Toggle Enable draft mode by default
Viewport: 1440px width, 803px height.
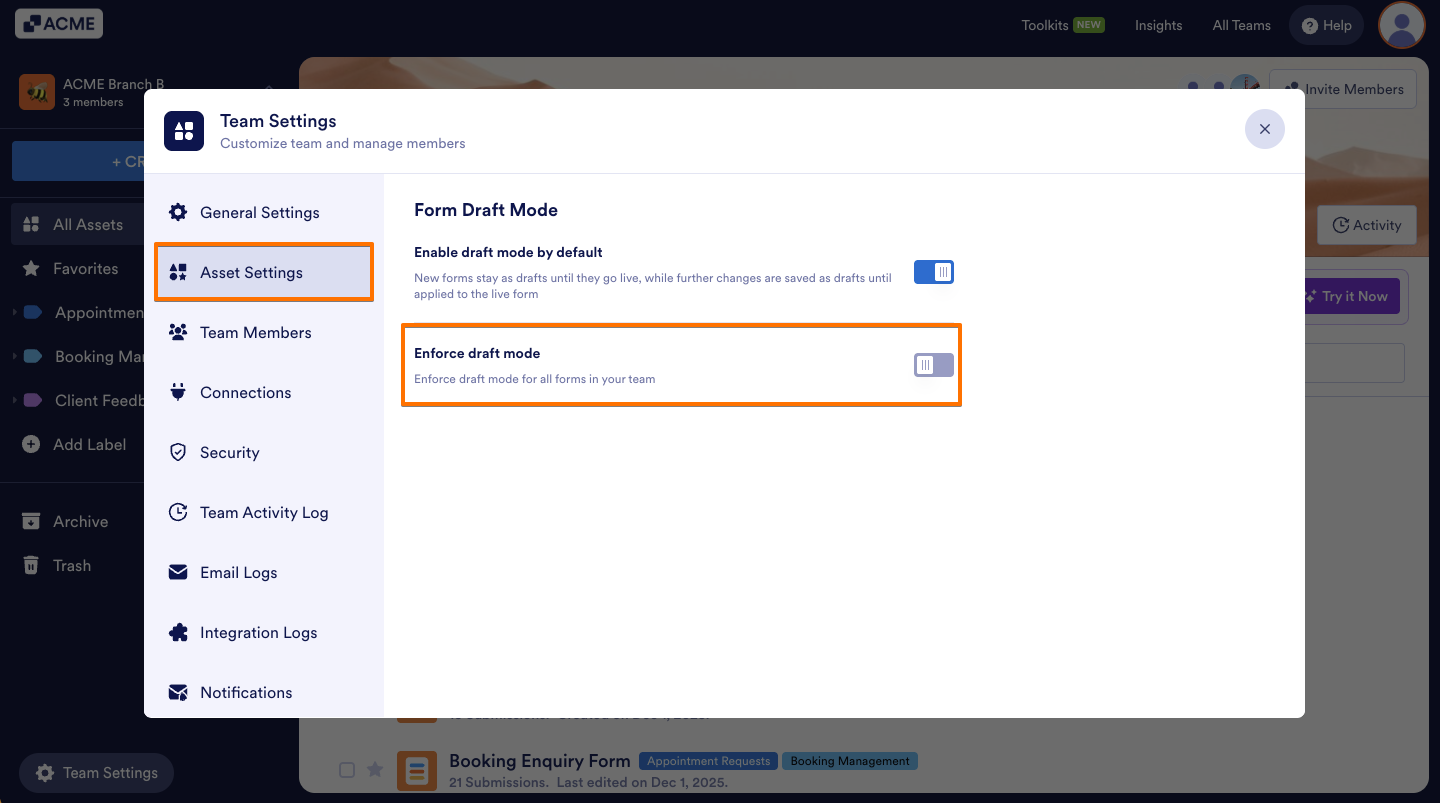click(934, 272)
